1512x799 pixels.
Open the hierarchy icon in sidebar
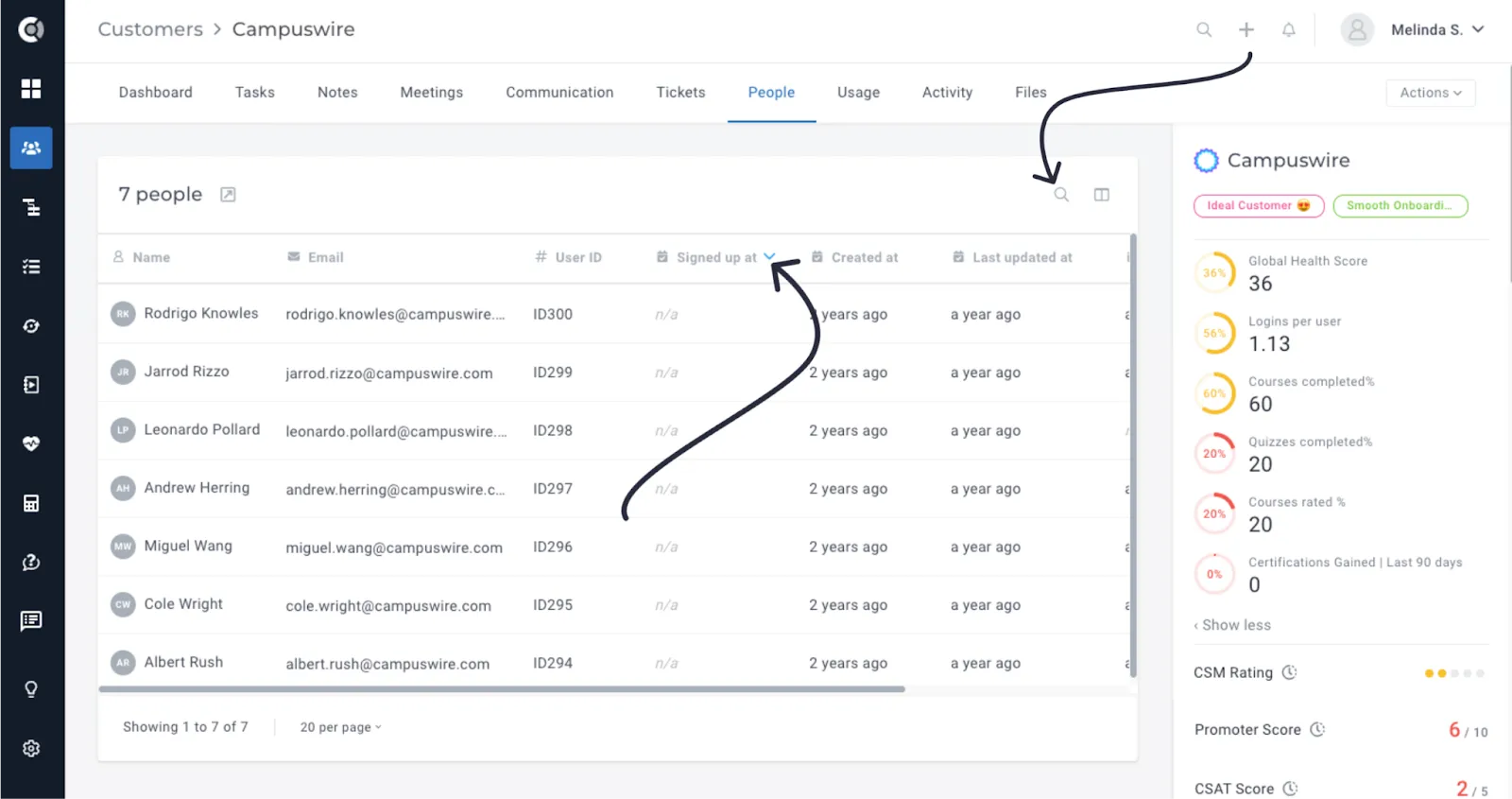[31, 207]
